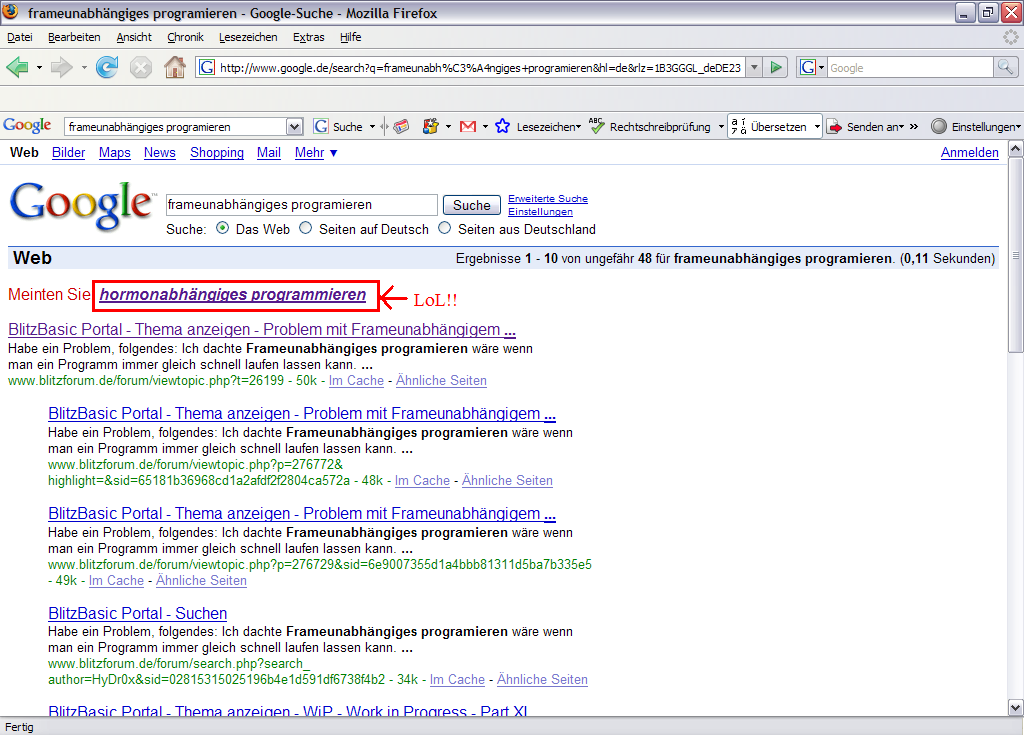Select the 'Das Web' radio option
The width and height of the screenshot is (1024, 735).
[223, 229]
